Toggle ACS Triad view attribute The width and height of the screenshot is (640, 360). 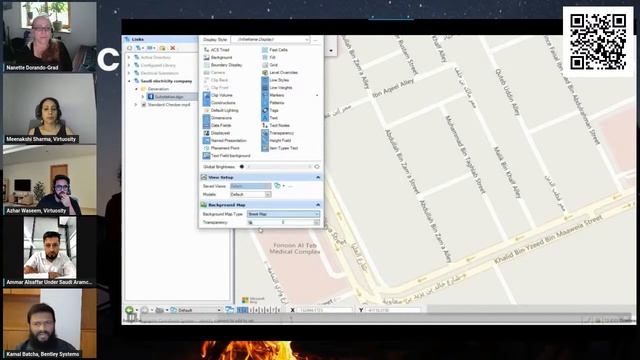(x=217, y=50)
